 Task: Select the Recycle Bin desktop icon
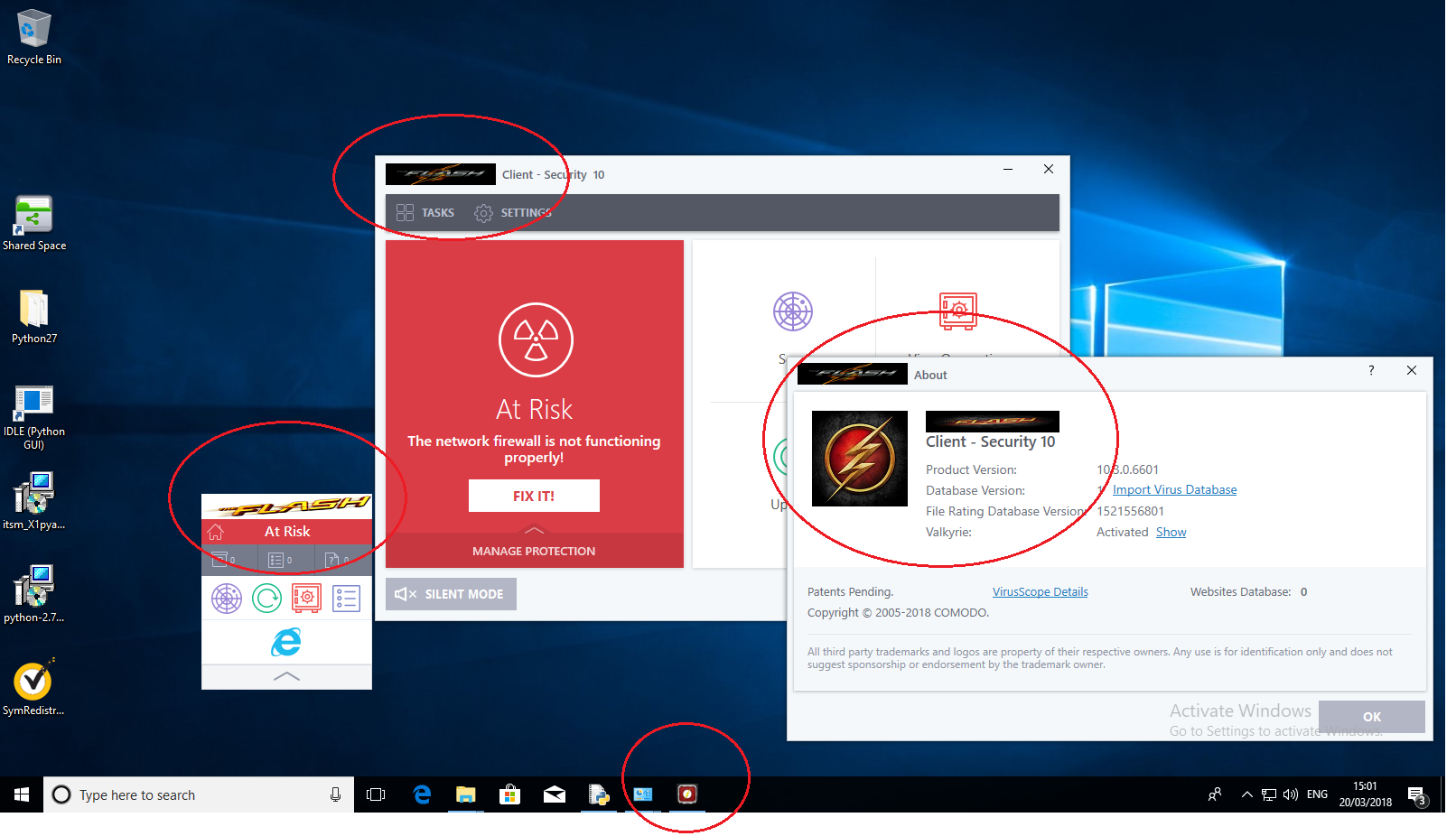click(x=34, y=37)
